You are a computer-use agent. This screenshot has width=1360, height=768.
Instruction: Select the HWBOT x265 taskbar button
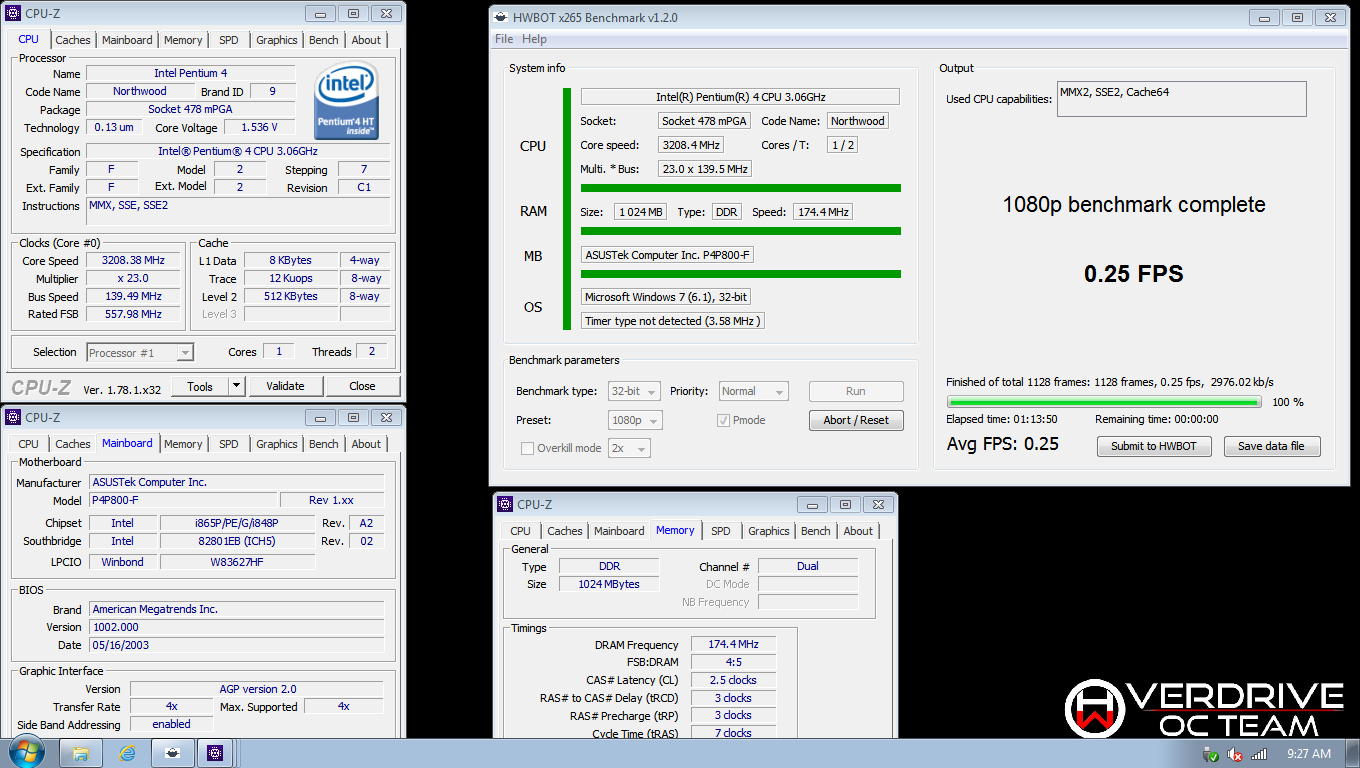pos(172,753)
